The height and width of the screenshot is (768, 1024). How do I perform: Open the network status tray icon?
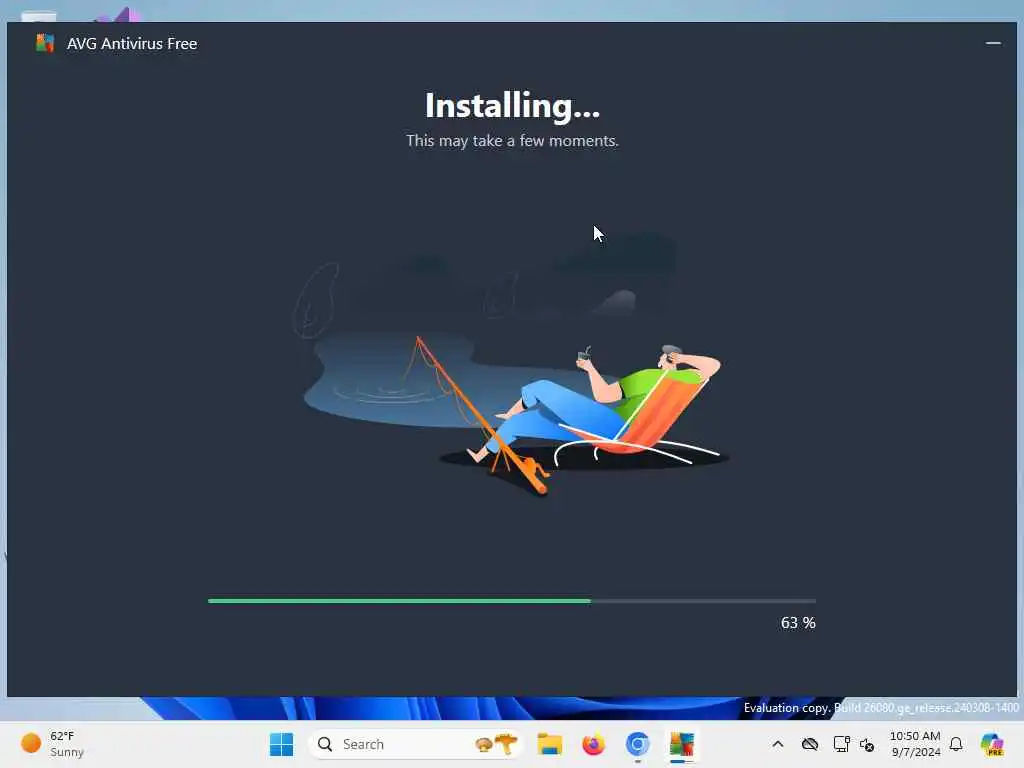click(841, 744)
